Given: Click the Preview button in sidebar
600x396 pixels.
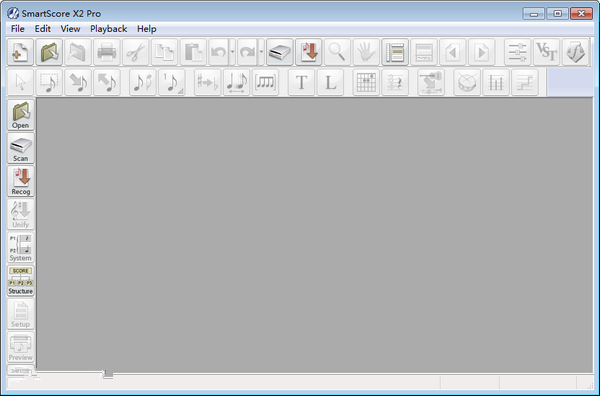Looking at the screenshot, I should click(21, 347).
